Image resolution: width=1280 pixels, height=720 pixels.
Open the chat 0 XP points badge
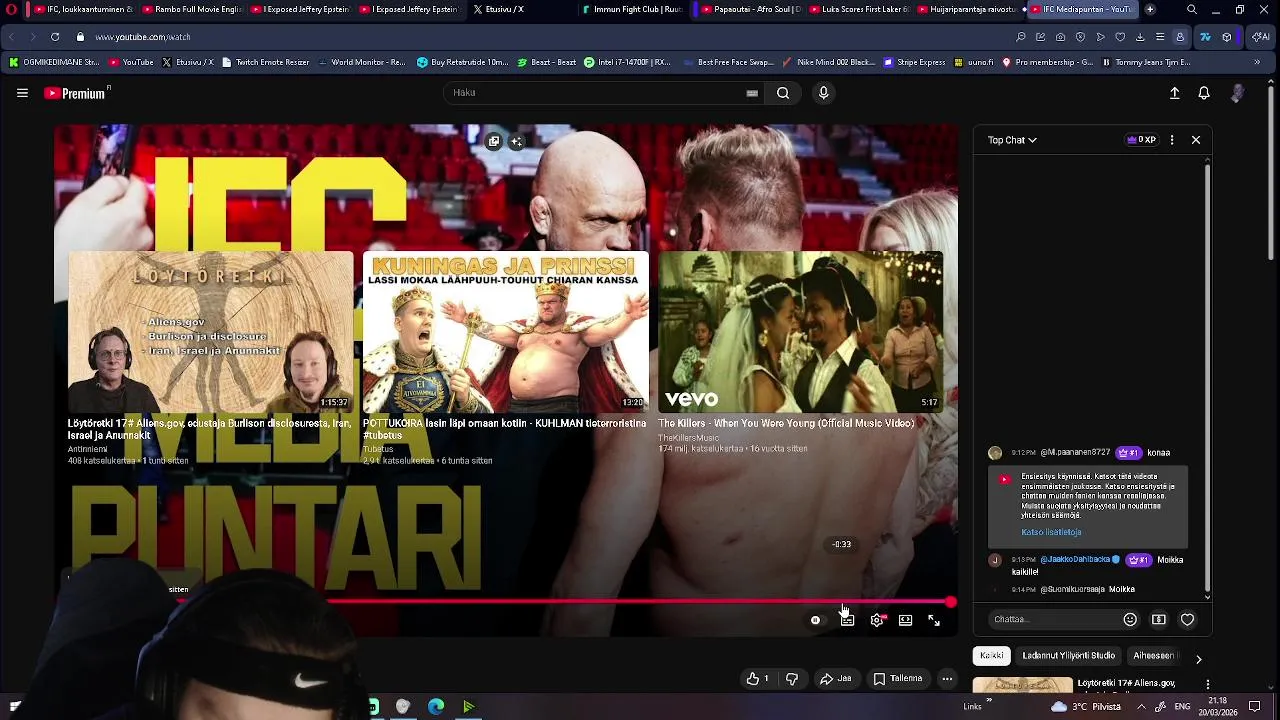pos(1141,140)
